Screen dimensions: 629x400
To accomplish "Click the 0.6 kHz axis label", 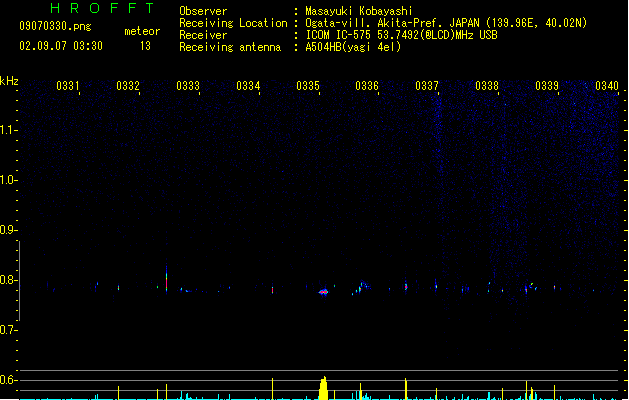I will pyautogui.click(x=8, y=380).
